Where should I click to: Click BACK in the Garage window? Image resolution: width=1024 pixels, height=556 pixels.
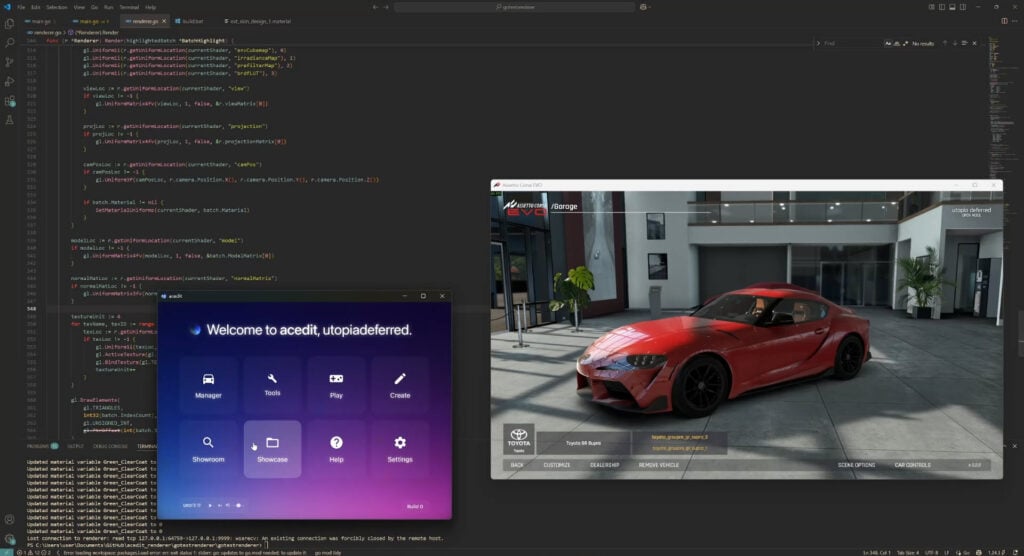(517, 465)
